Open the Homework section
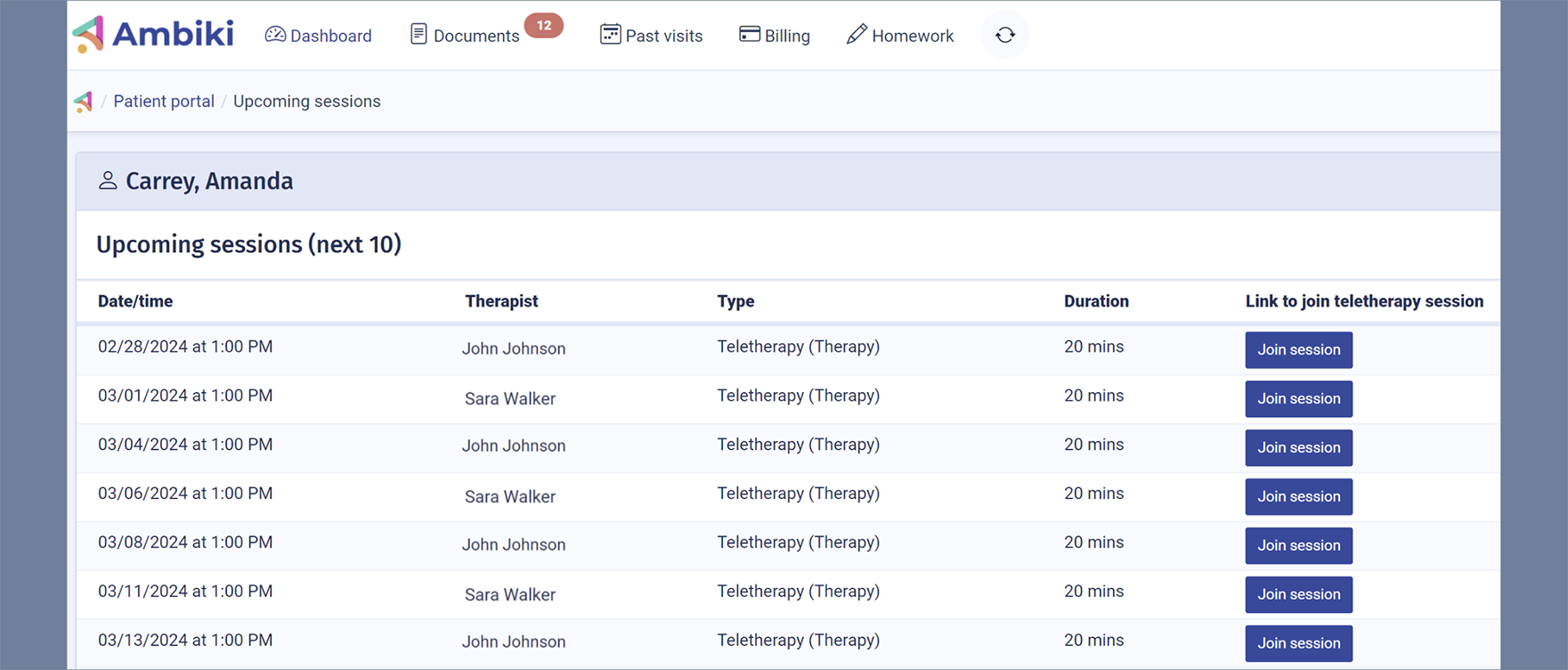This screenshot has width=1568, height=670. (x=899, y=36)
